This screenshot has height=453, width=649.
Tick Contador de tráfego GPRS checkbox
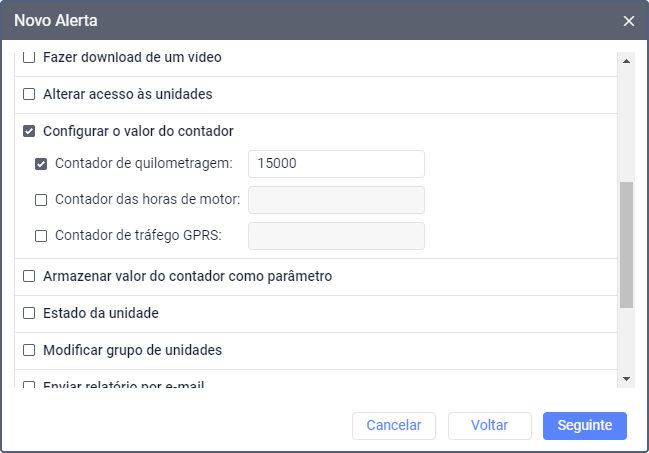pyautogui.click(x=41, y=236)
